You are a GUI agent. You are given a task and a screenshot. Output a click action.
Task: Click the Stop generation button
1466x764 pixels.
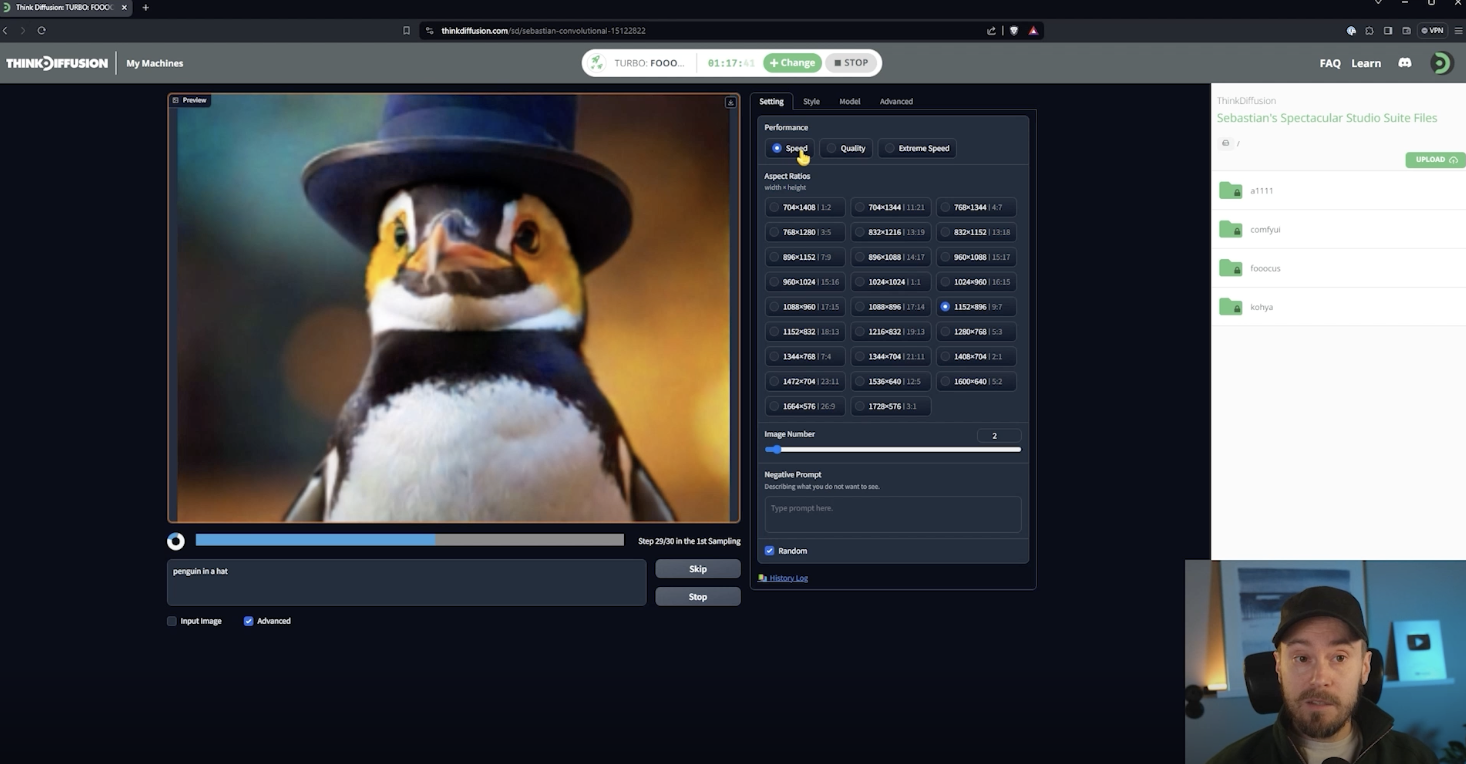[698, 597]
